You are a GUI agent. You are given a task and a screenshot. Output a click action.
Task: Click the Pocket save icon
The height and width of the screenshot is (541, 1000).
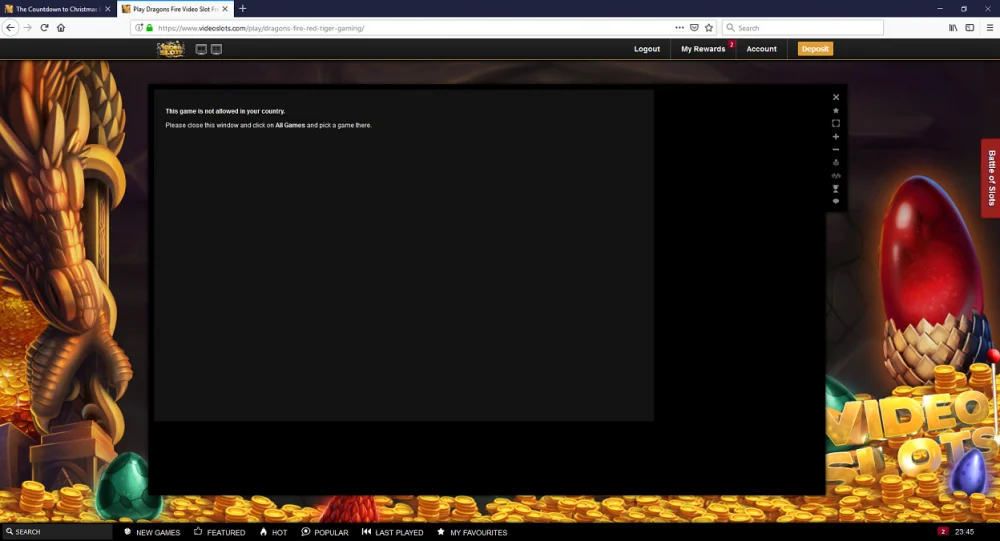click(x=694, y=27)
